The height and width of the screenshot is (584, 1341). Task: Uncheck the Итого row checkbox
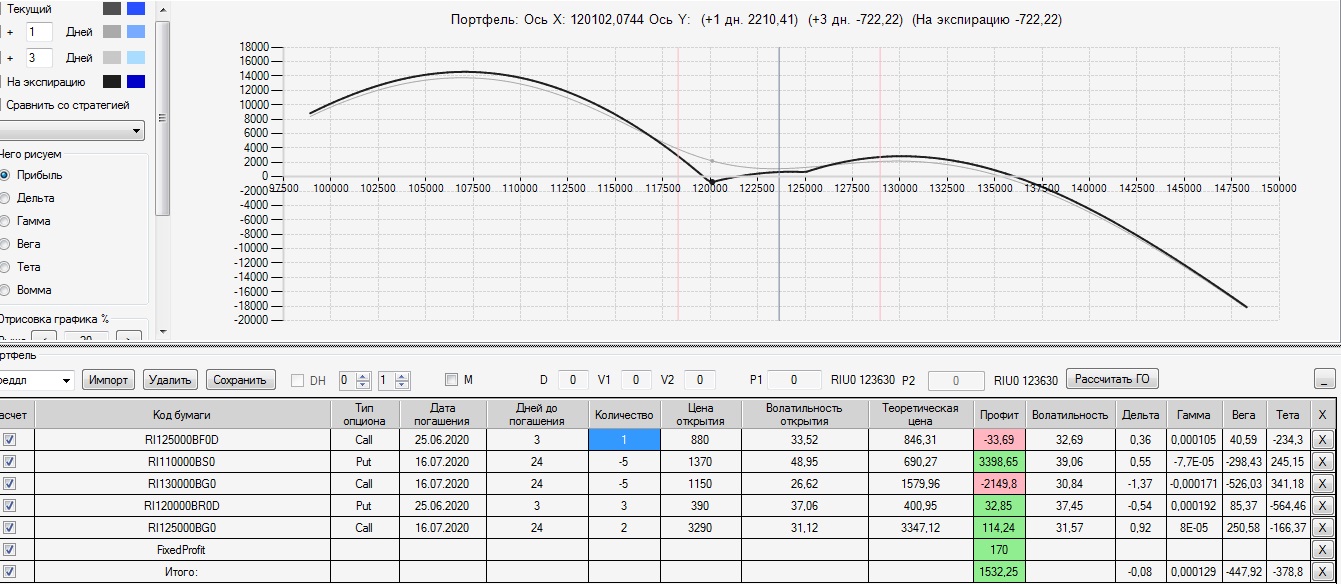pyautogui.click(x=10, y=571)
